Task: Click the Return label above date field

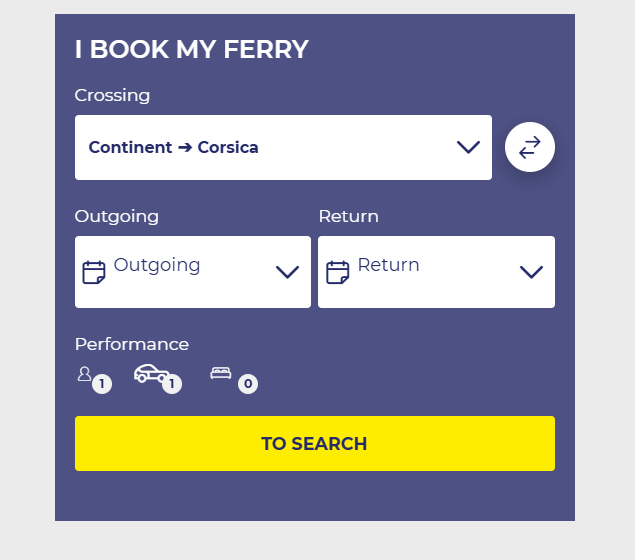Action: pyautogui.click(x=348, y=216)
